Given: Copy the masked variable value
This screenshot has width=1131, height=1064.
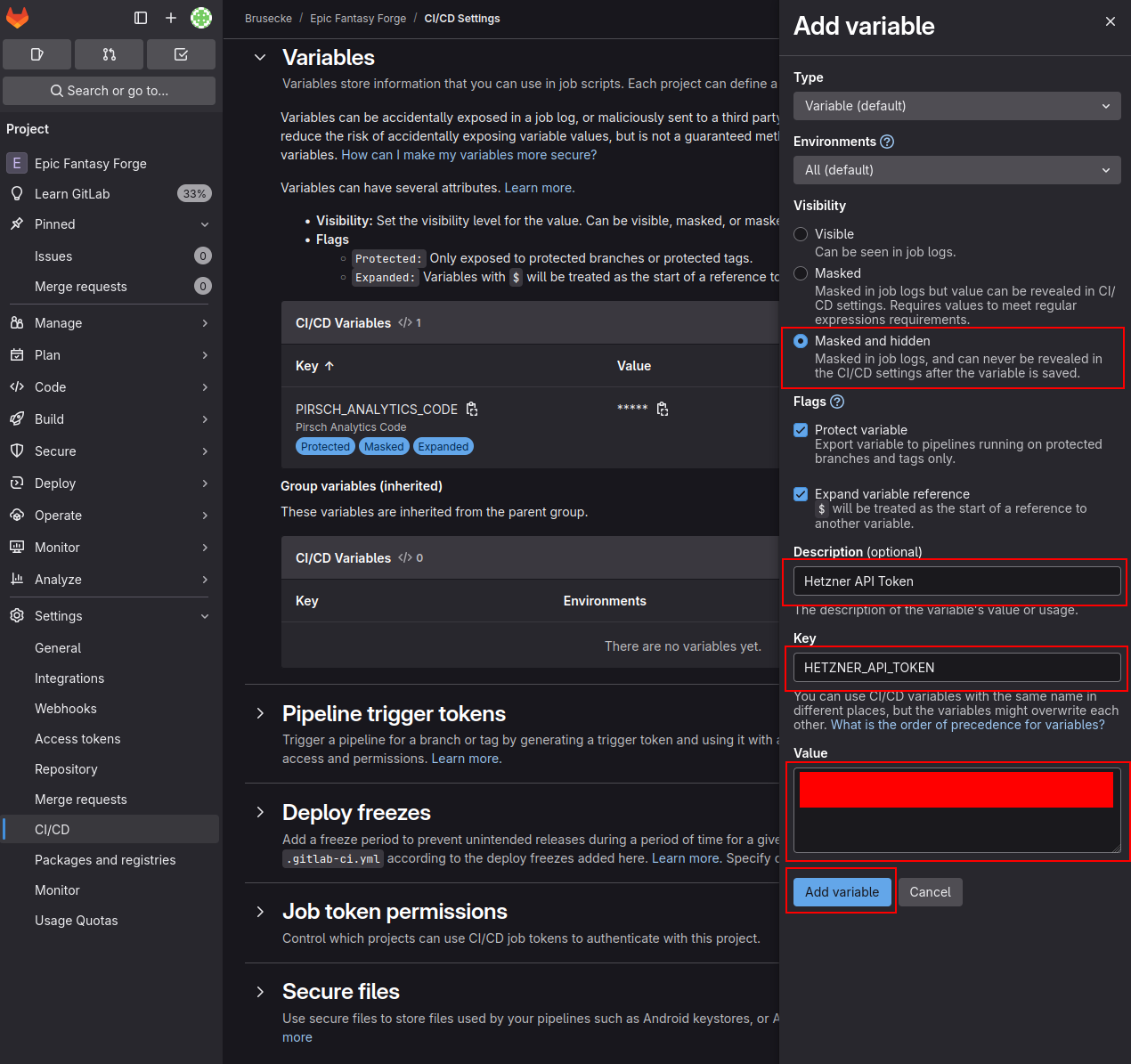Looking at the screenshot, I should pyautogui.click(x=663, y=410).
